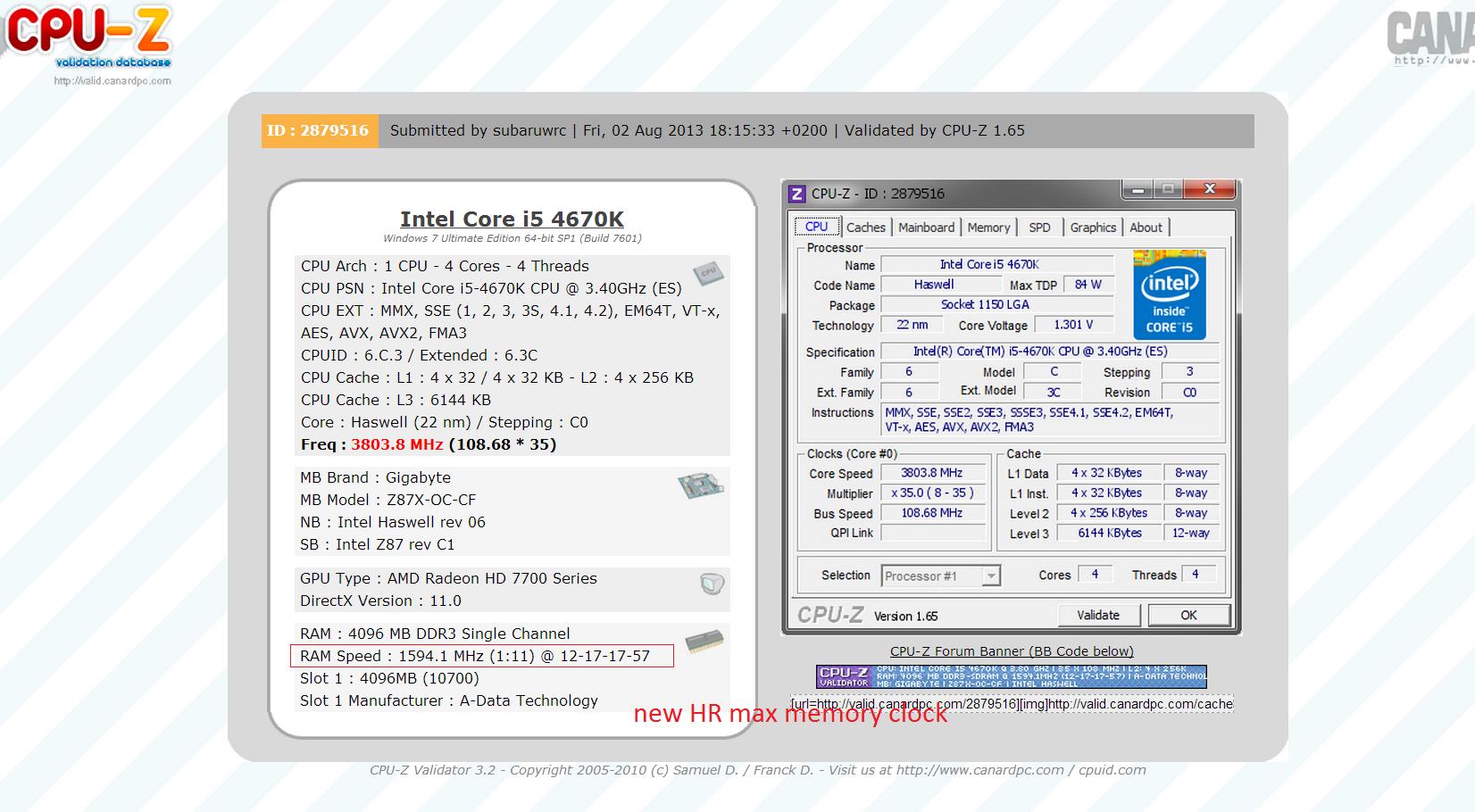Click the Name field showing Intel Core i5 4670K

[x=997, y=264]
